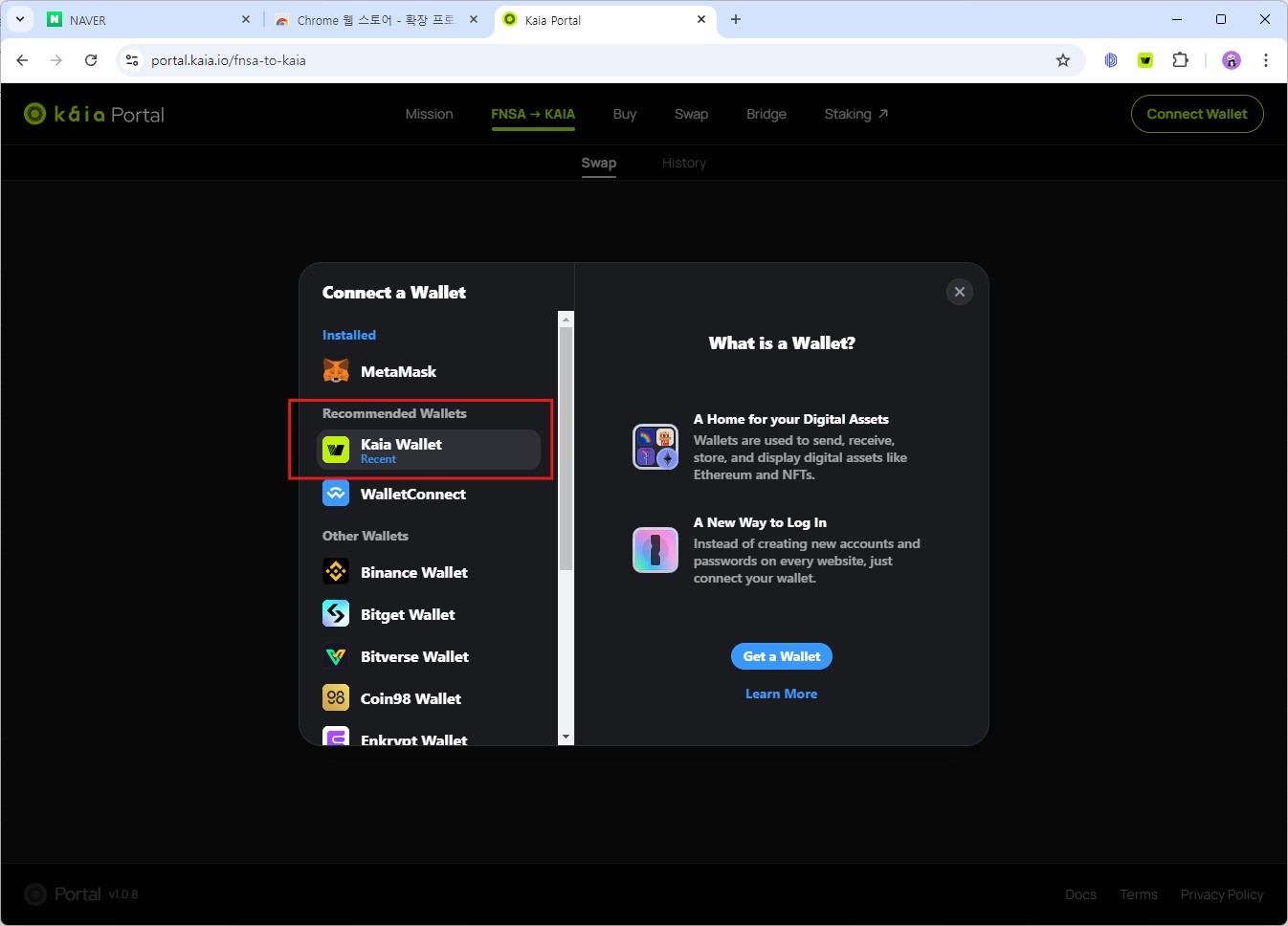Click the scroll up arrow in wallet list
Screen dimensions: 1288x926
[x=566, y=320]
